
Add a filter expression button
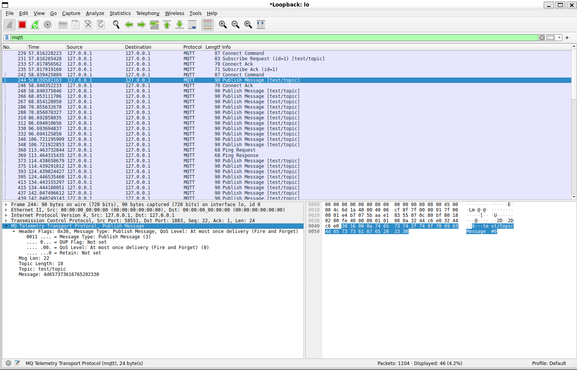pyautogui.click(x=567, y=38)
